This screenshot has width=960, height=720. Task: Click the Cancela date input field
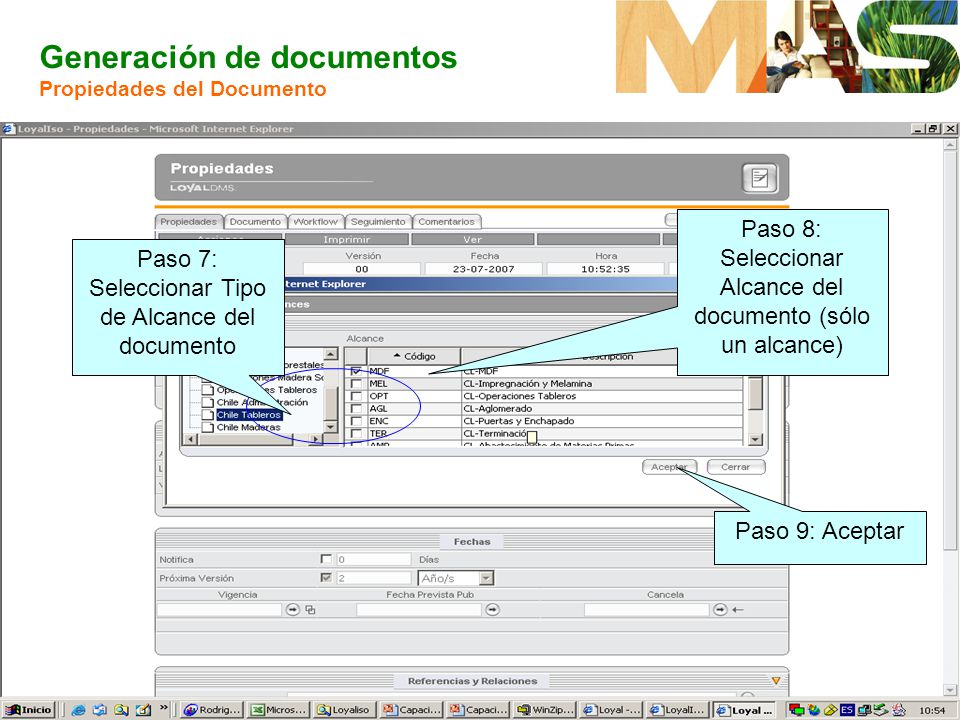(646, 610)
